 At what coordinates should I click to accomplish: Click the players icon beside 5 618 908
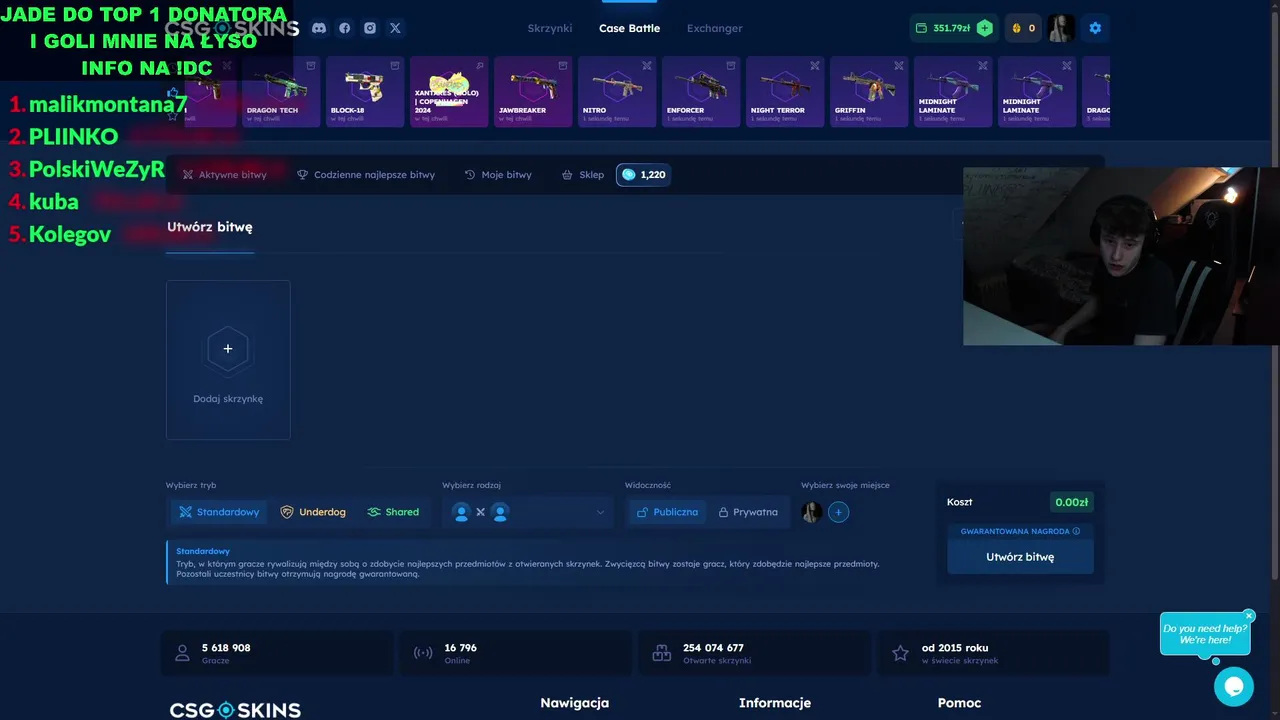pyautogui.click(x=182, y=653)
